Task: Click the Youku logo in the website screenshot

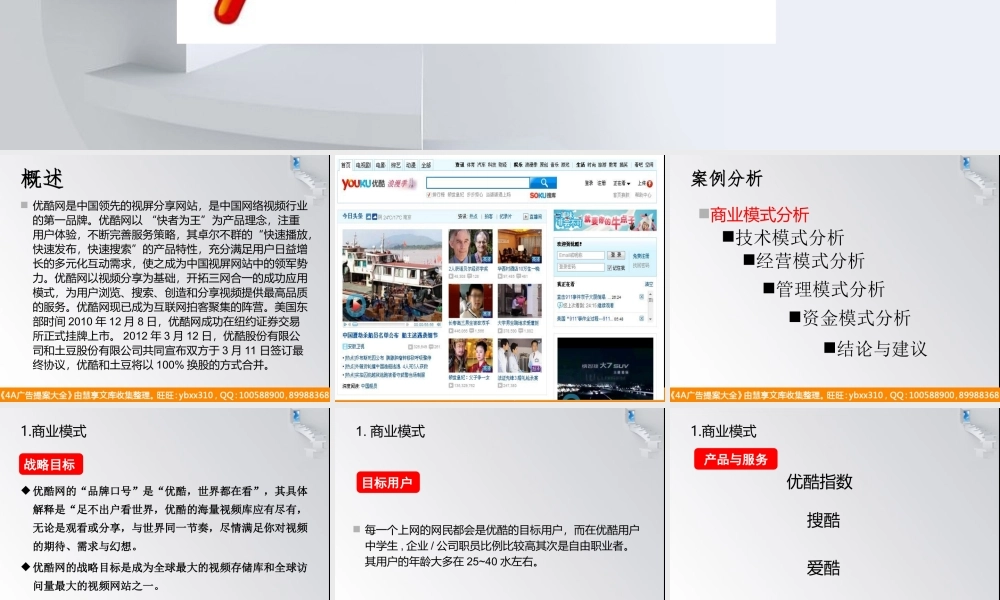Action: tap(364, 184)
